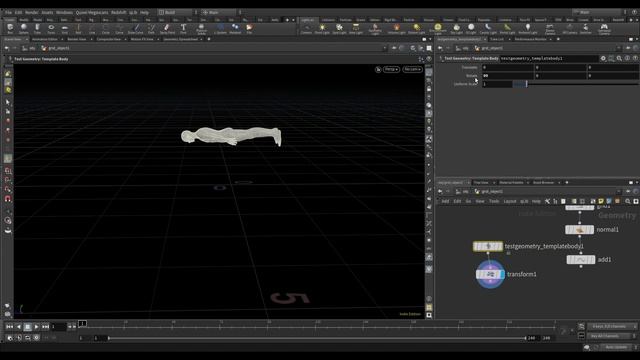Open the Layout menu in network editor

(510, 201)
